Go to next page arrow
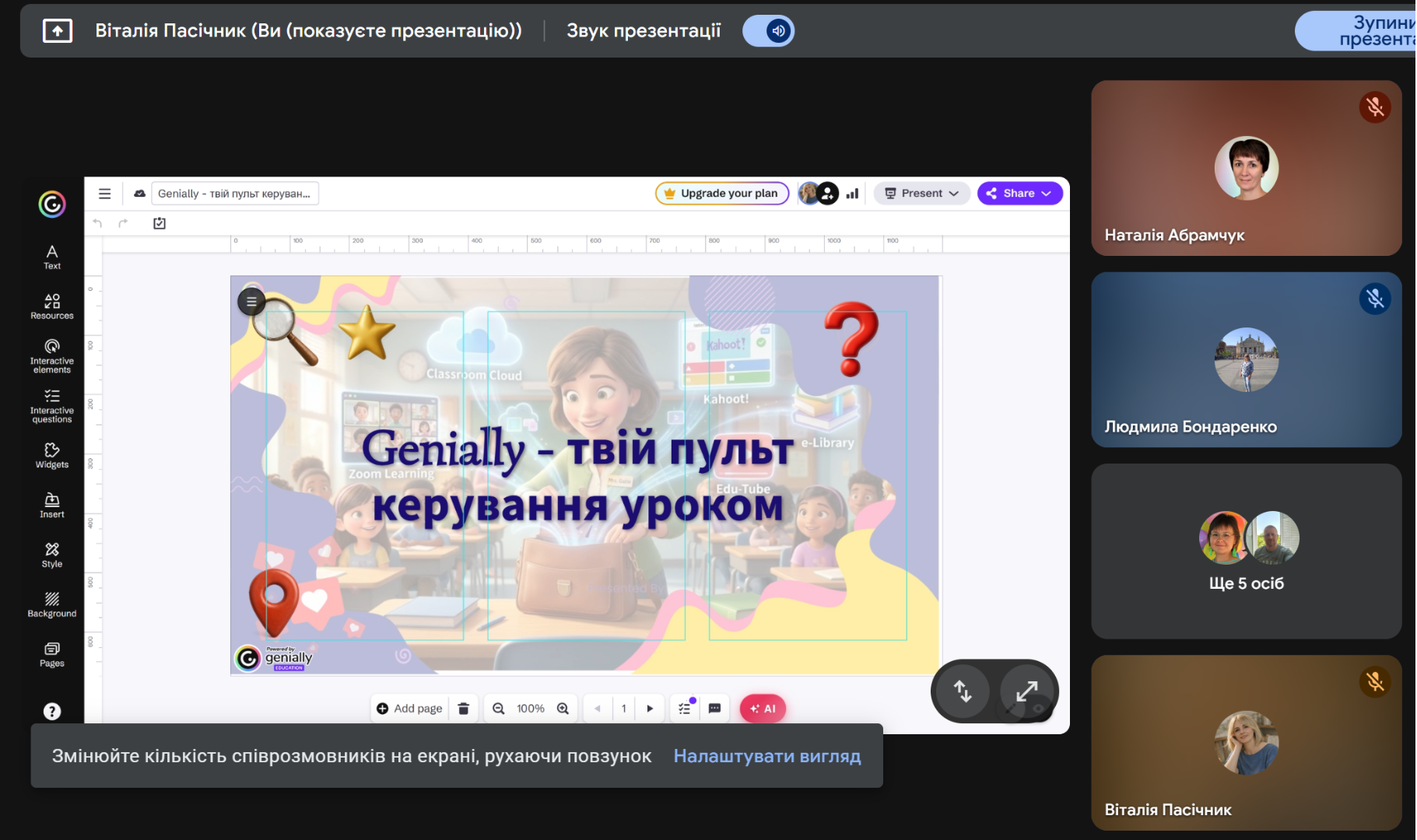This screenshot has width=1417, height=840. [x=650, y=709]
